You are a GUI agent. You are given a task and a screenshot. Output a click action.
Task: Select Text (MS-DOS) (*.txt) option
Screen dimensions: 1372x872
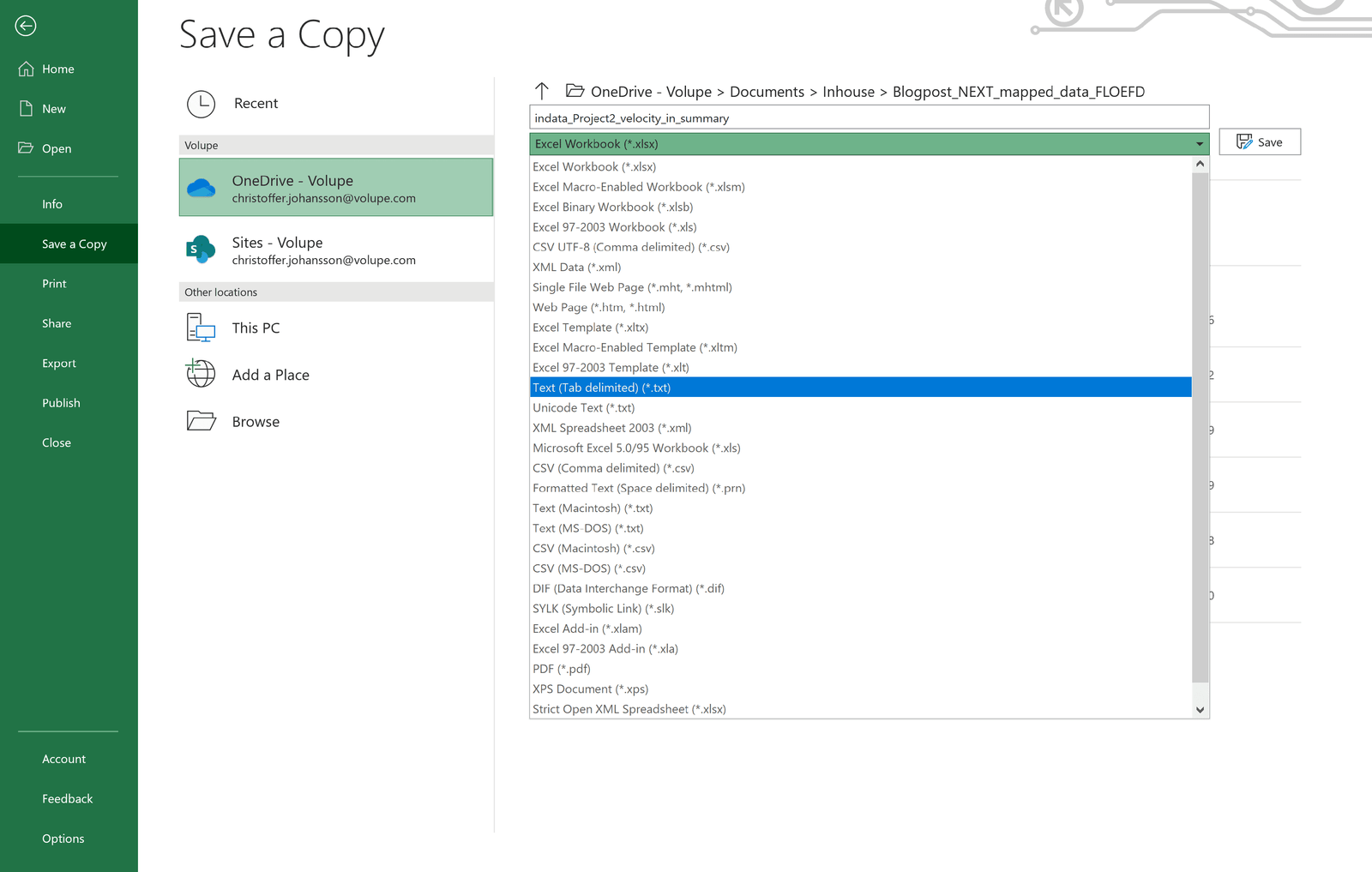pos(861,528)
